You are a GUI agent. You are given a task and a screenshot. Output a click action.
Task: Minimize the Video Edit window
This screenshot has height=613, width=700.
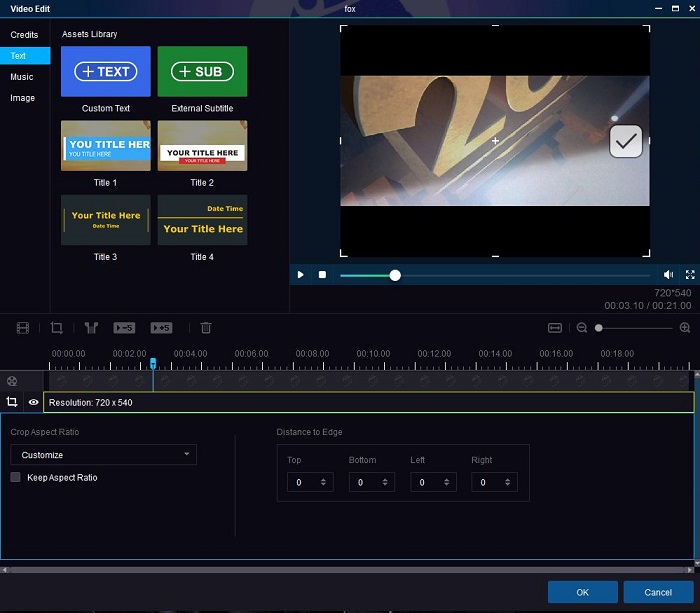658,8
